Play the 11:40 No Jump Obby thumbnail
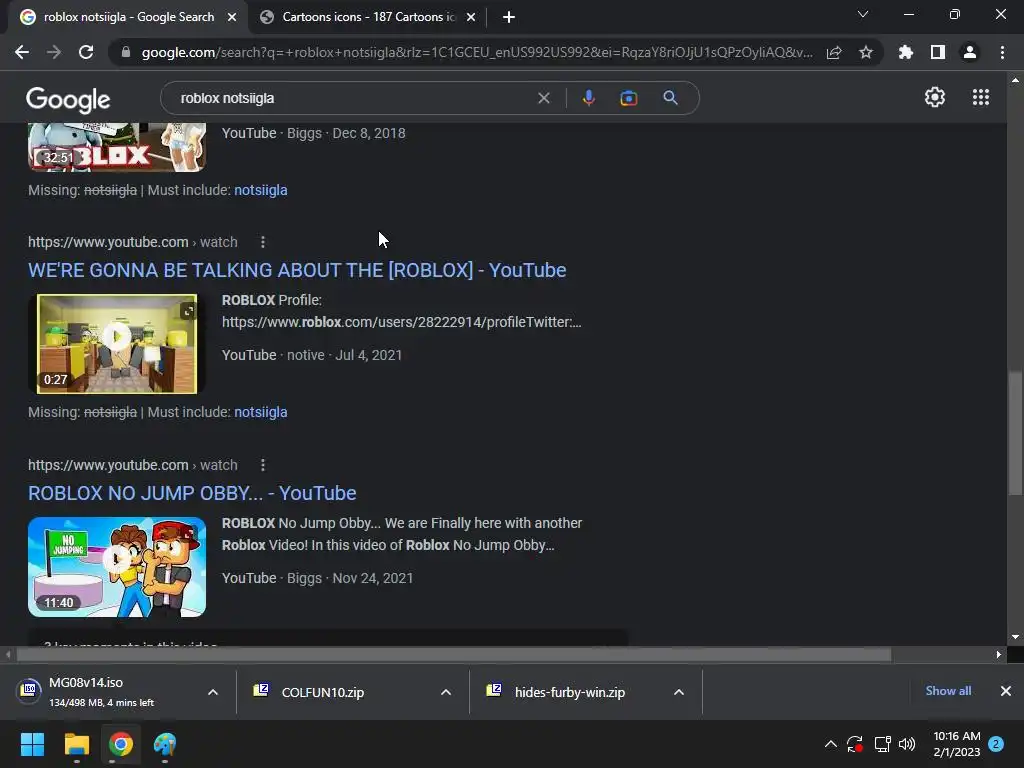Viewport: 1024px width, 768px height. tap(117, 567)
